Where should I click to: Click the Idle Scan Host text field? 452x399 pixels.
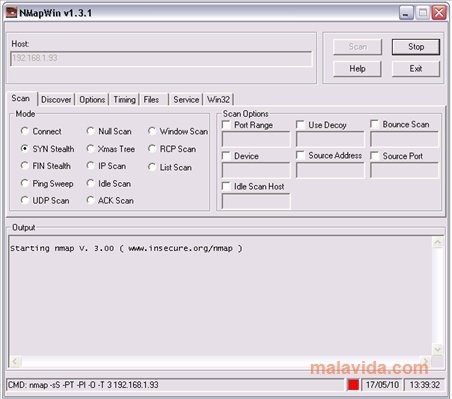tap(256, 201)
